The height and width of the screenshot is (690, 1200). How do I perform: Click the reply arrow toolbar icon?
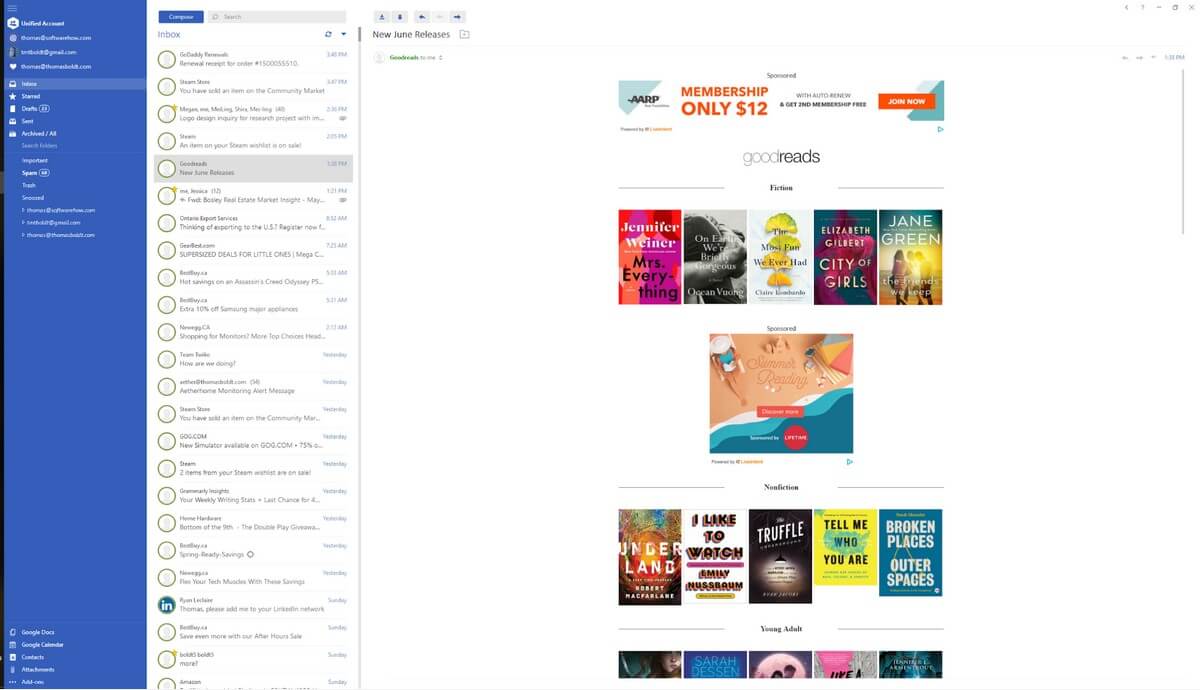[421, 17]
